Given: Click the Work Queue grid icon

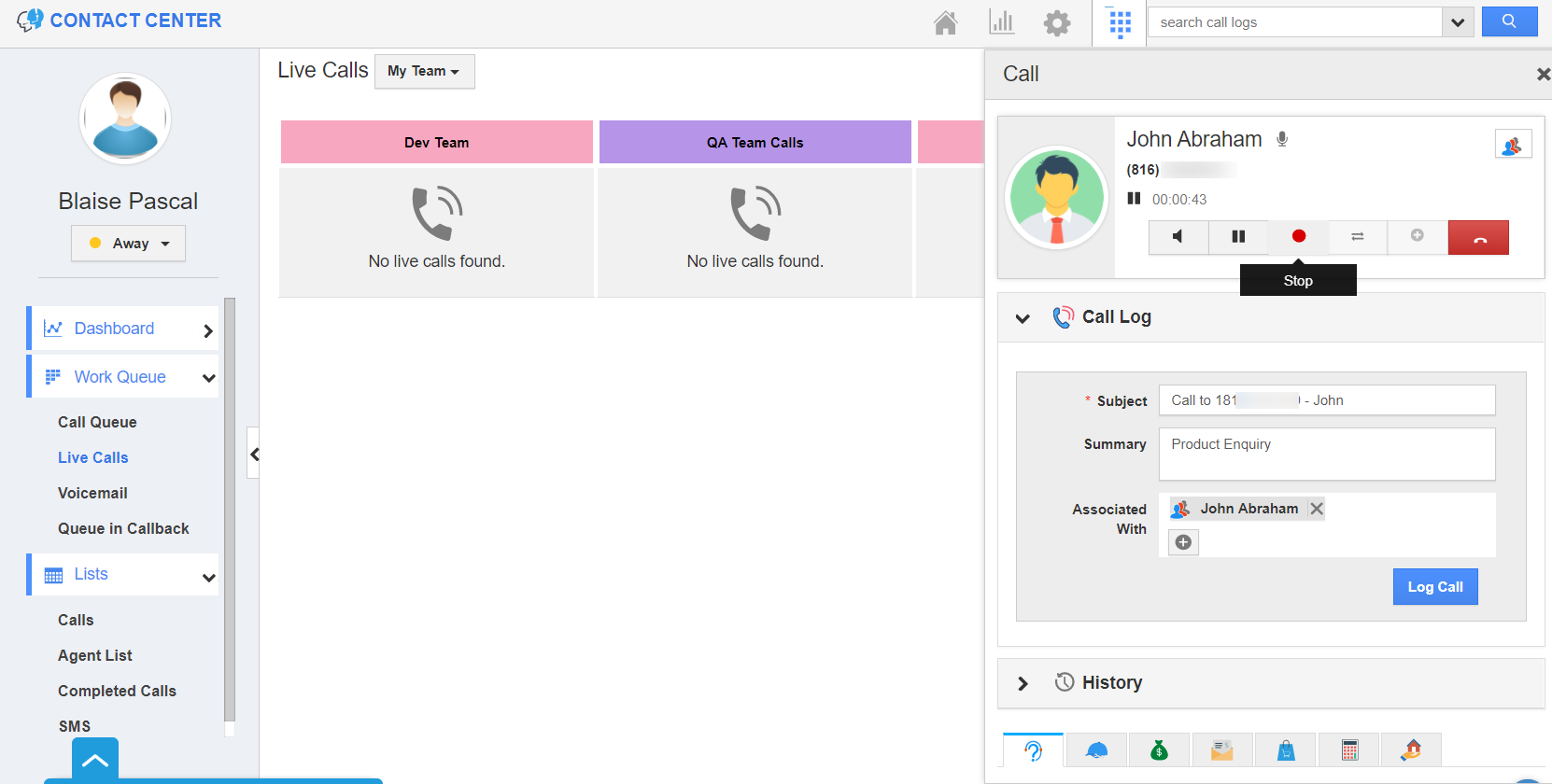Looking at the screenshot, I should 53,377.
